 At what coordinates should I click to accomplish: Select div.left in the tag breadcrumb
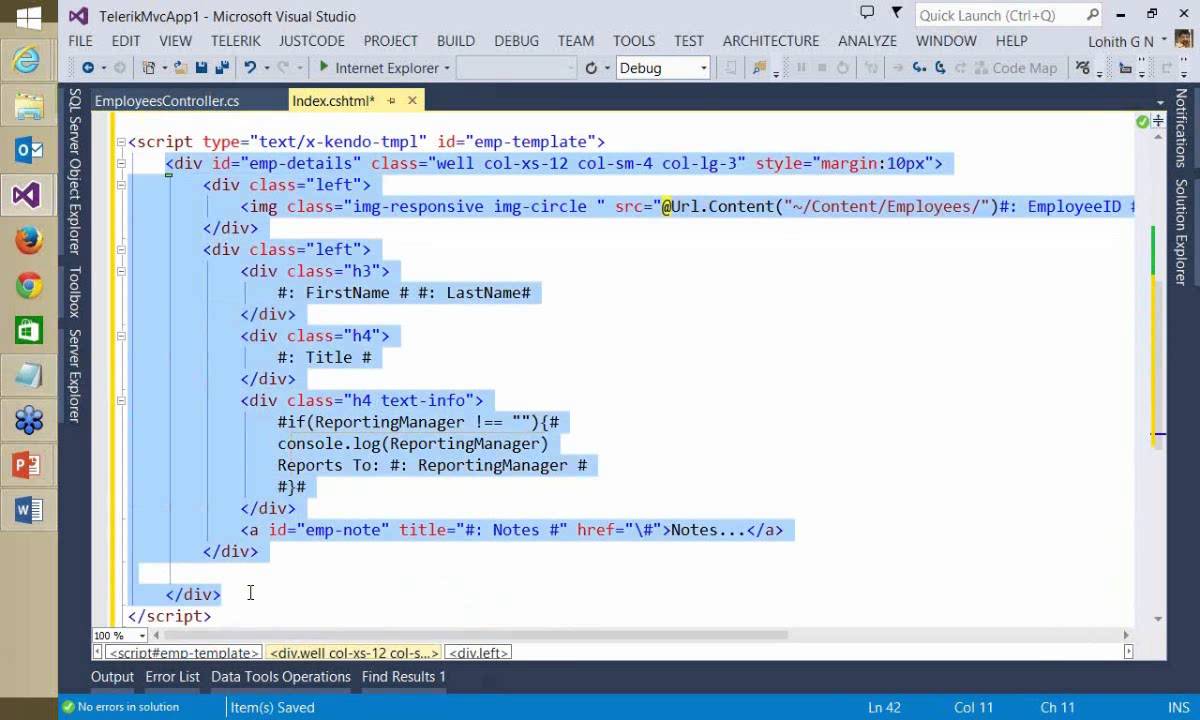pos(479,653)
